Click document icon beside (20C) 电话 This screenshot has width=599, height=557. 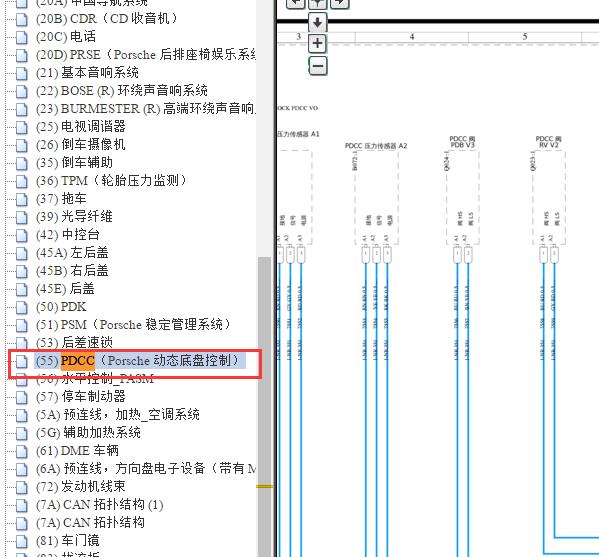point(22,37)
